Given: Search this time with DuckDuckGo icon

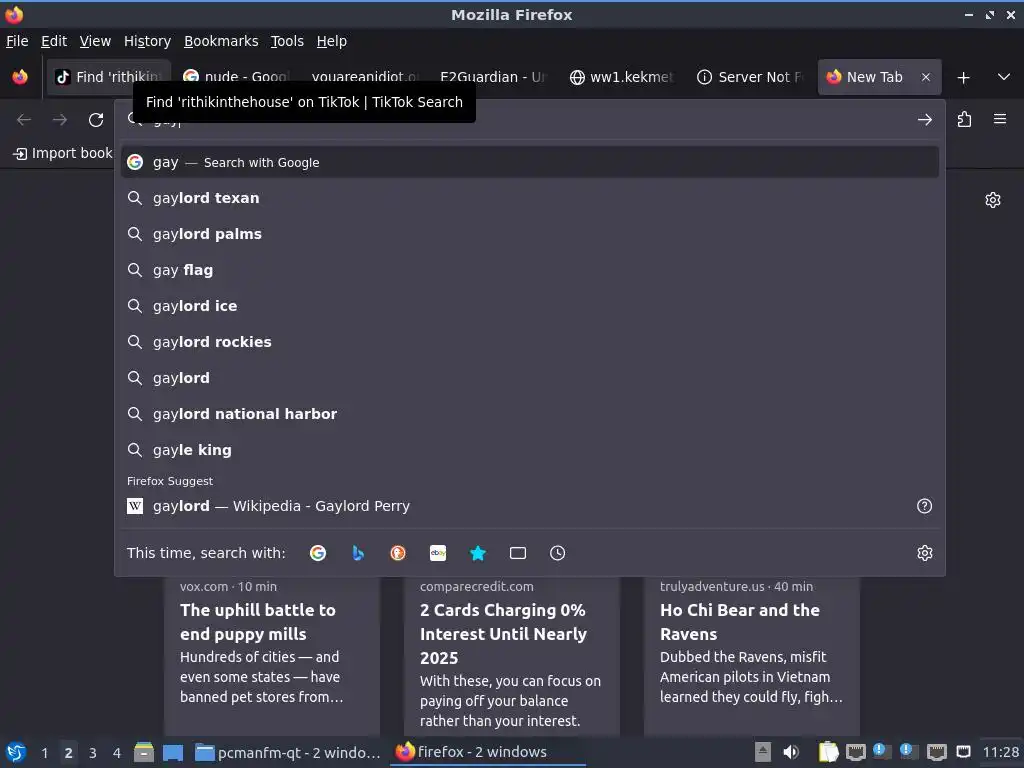Looking at the screenshot, I should [398, 553].
